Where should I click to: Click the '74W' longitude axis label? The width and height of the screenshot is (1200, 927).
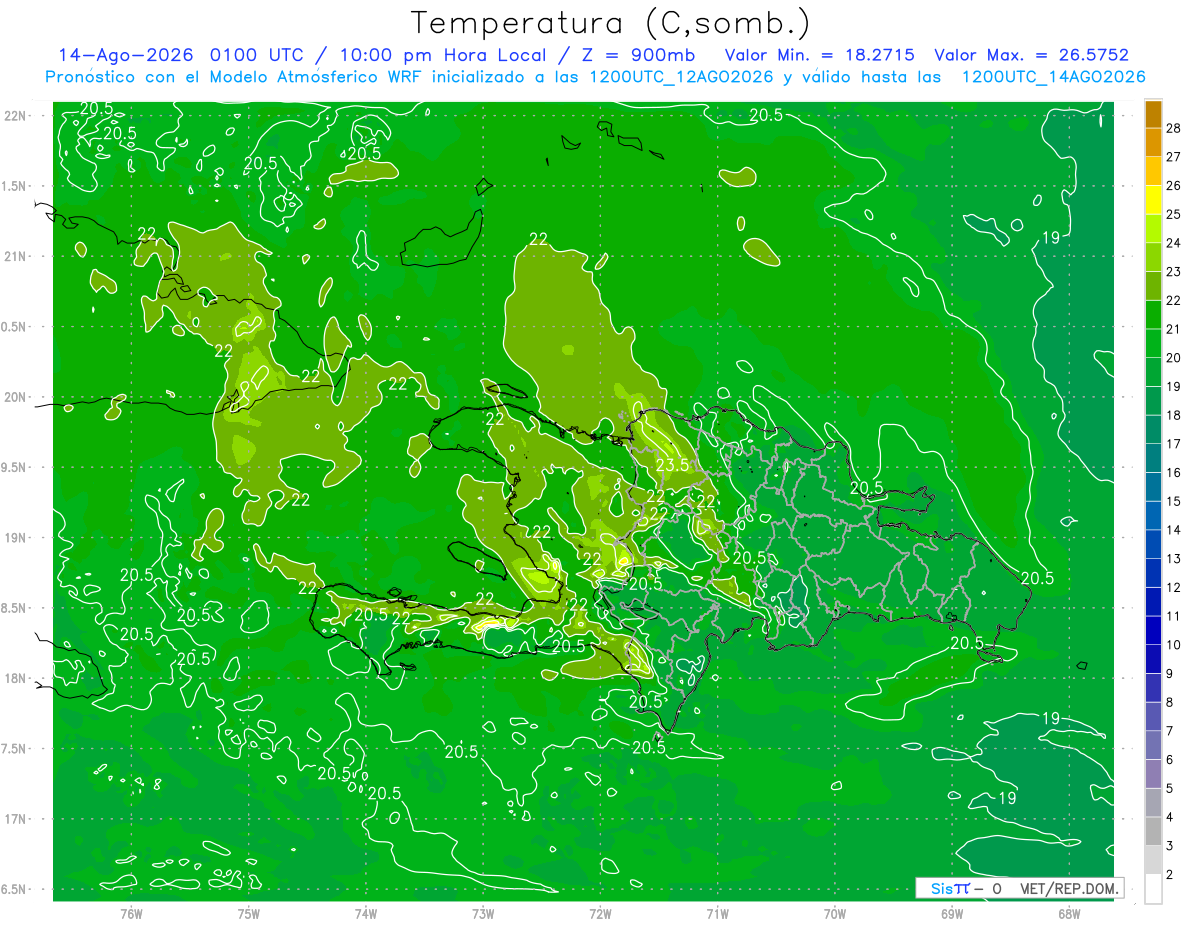tap(366, 914)
